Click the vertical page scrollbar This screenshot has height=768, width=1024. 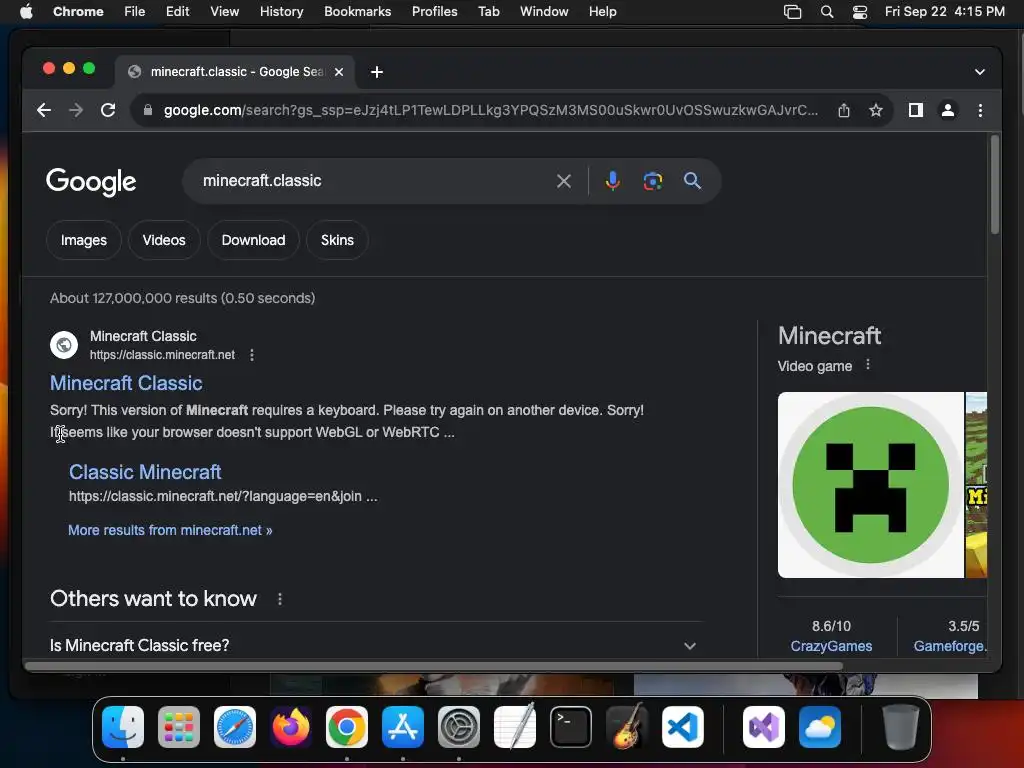pos(995,184)
